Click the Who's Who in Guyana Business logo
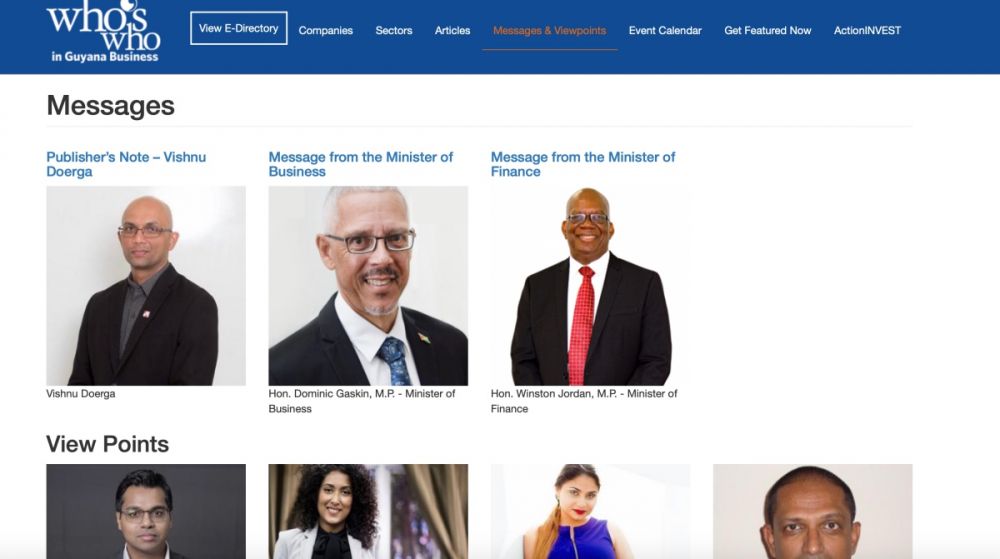1000x559 pixels. 103,31
